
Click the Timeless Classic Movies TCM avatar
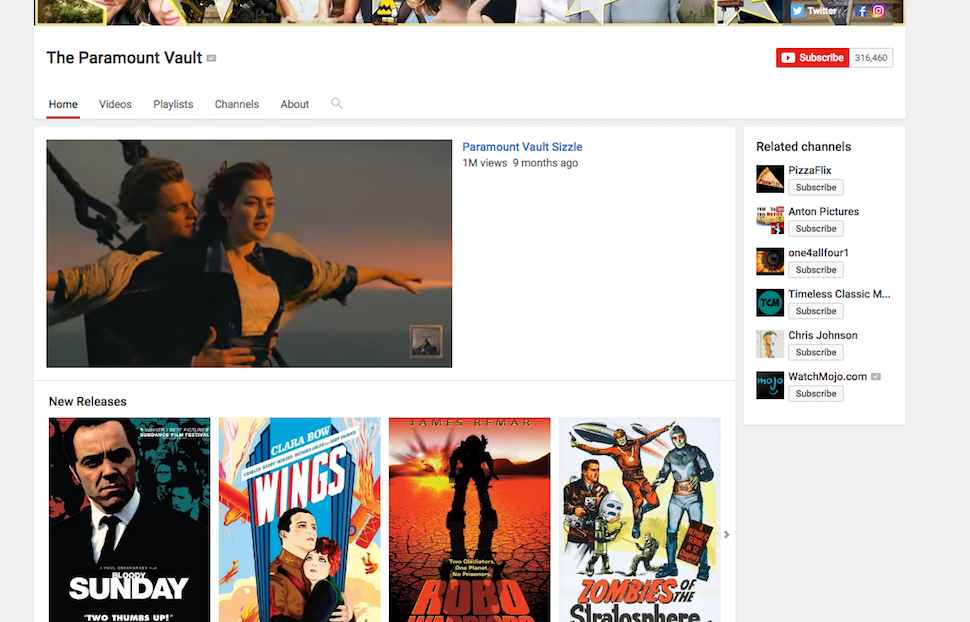[770, 303]
